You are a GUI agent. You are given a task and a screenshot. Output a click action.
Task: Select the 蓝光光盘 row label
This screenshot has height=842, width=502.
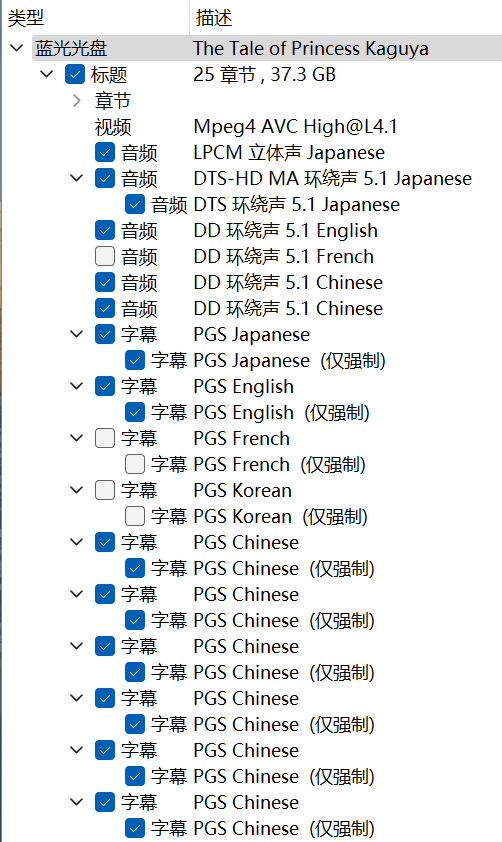[x=71, y=48]
